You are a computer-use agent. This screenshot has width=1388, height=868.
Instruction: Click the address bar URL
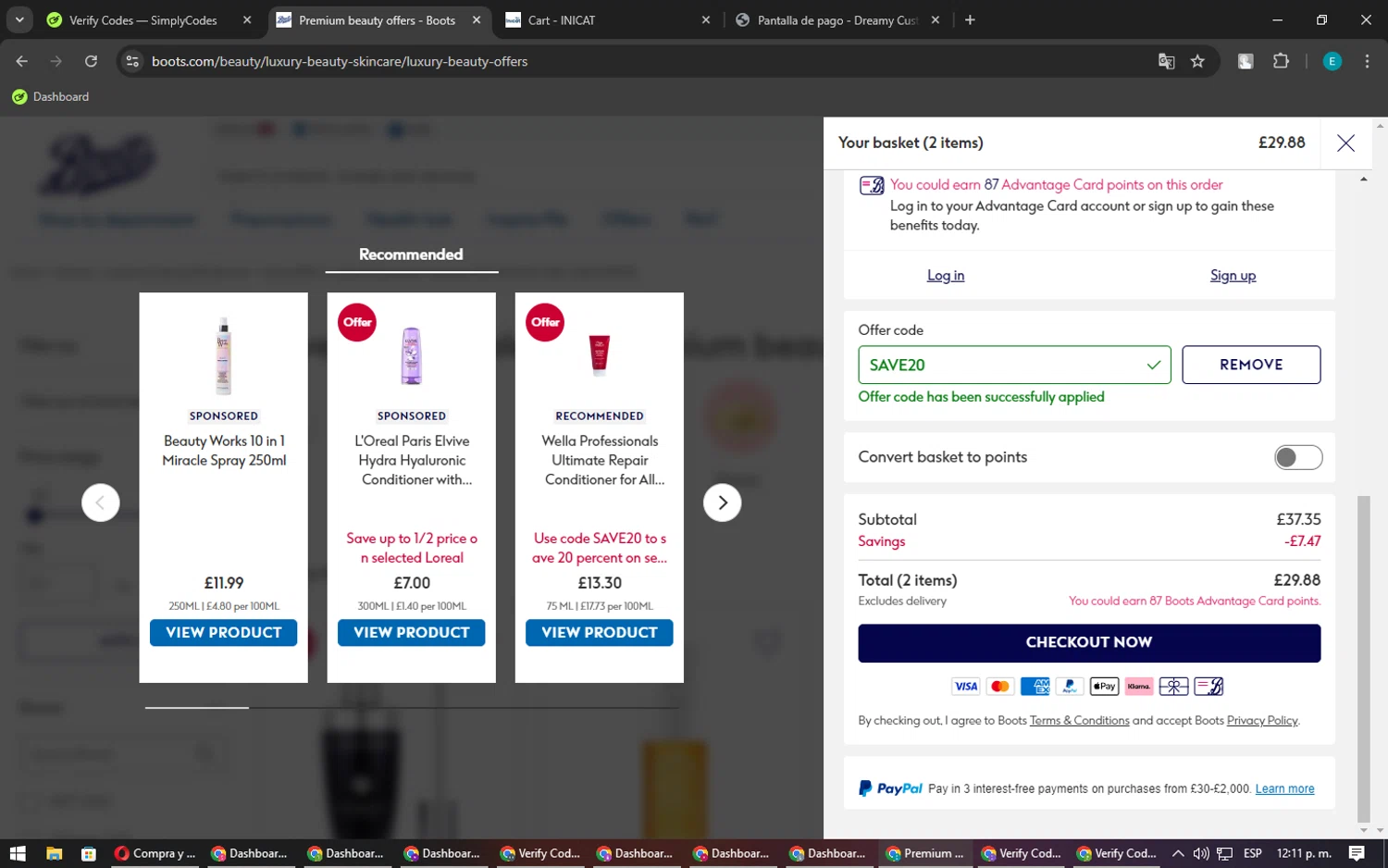340,61
